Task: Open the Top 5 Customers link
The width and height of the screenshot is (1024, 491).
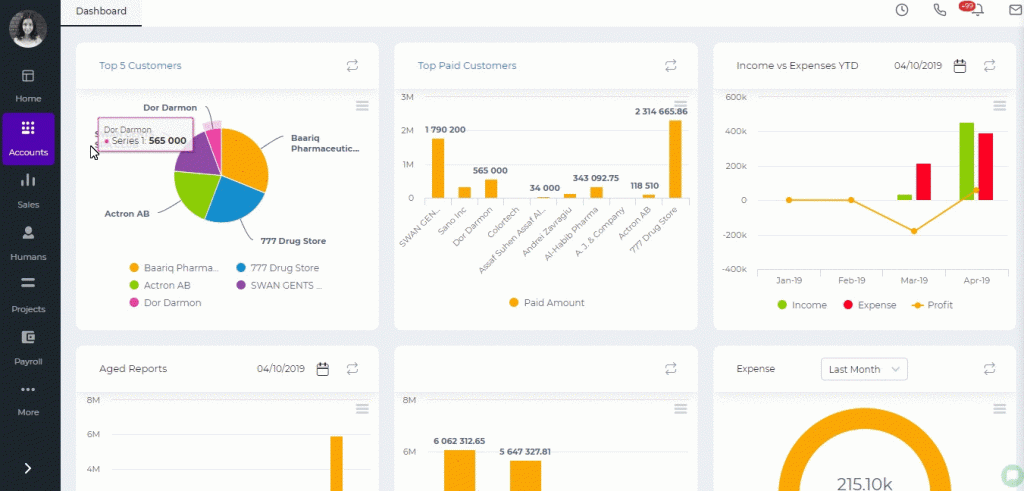Action: [140, 65]
